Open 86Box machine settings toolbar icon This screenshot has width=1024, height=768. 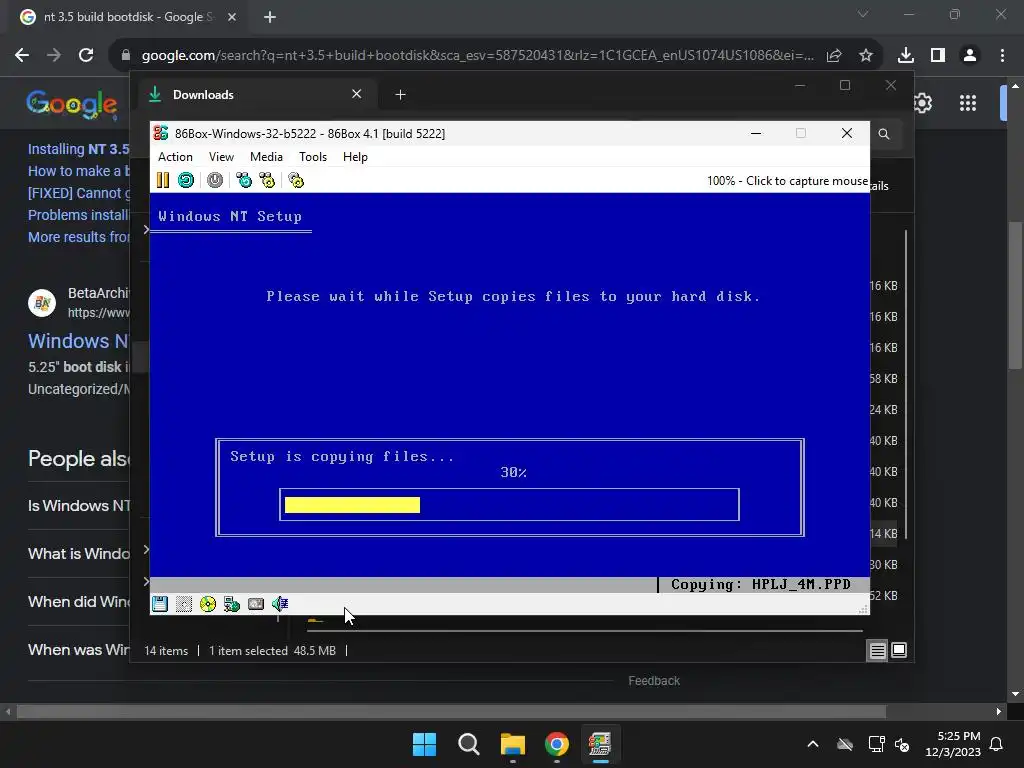296,180
